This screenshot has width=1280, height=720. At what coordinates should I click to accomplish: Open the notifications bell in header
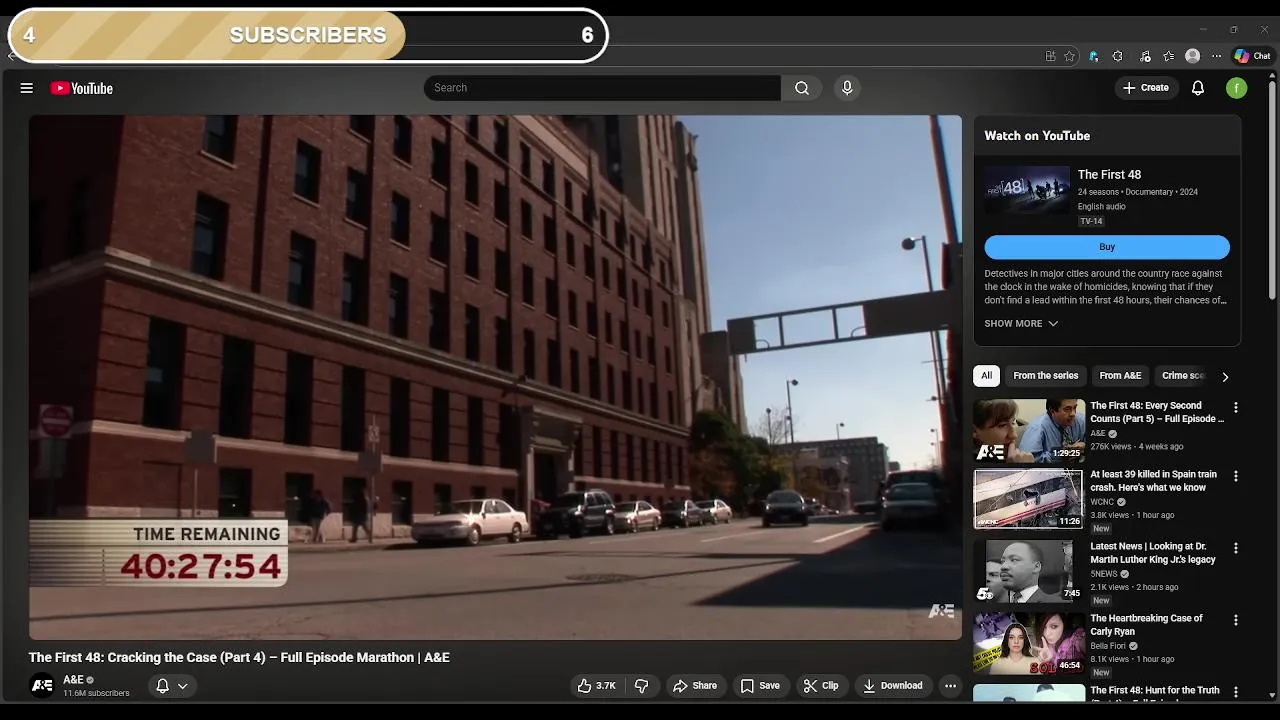1198,88
